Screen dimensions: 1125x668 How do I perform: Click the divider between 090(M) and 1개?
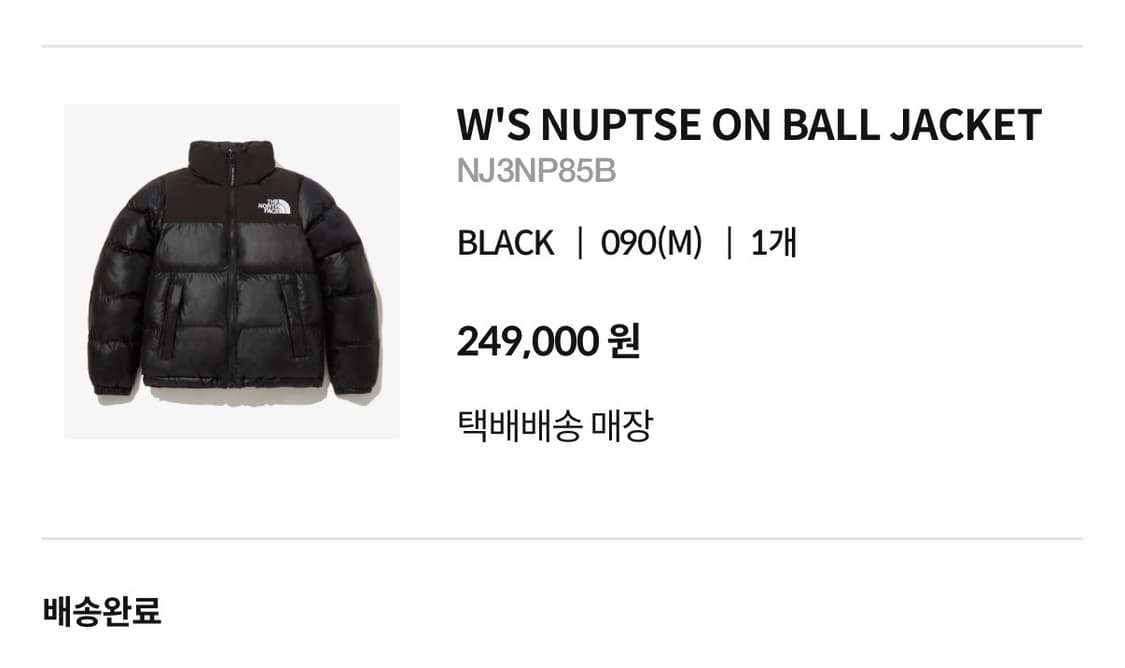coord(729,243)
